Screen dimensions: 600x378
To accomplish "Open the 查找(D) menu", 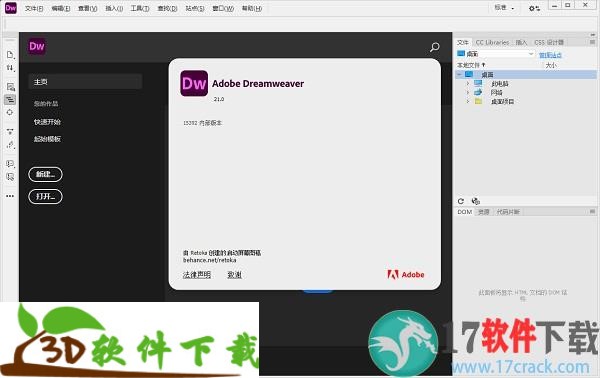I will 167,8.
